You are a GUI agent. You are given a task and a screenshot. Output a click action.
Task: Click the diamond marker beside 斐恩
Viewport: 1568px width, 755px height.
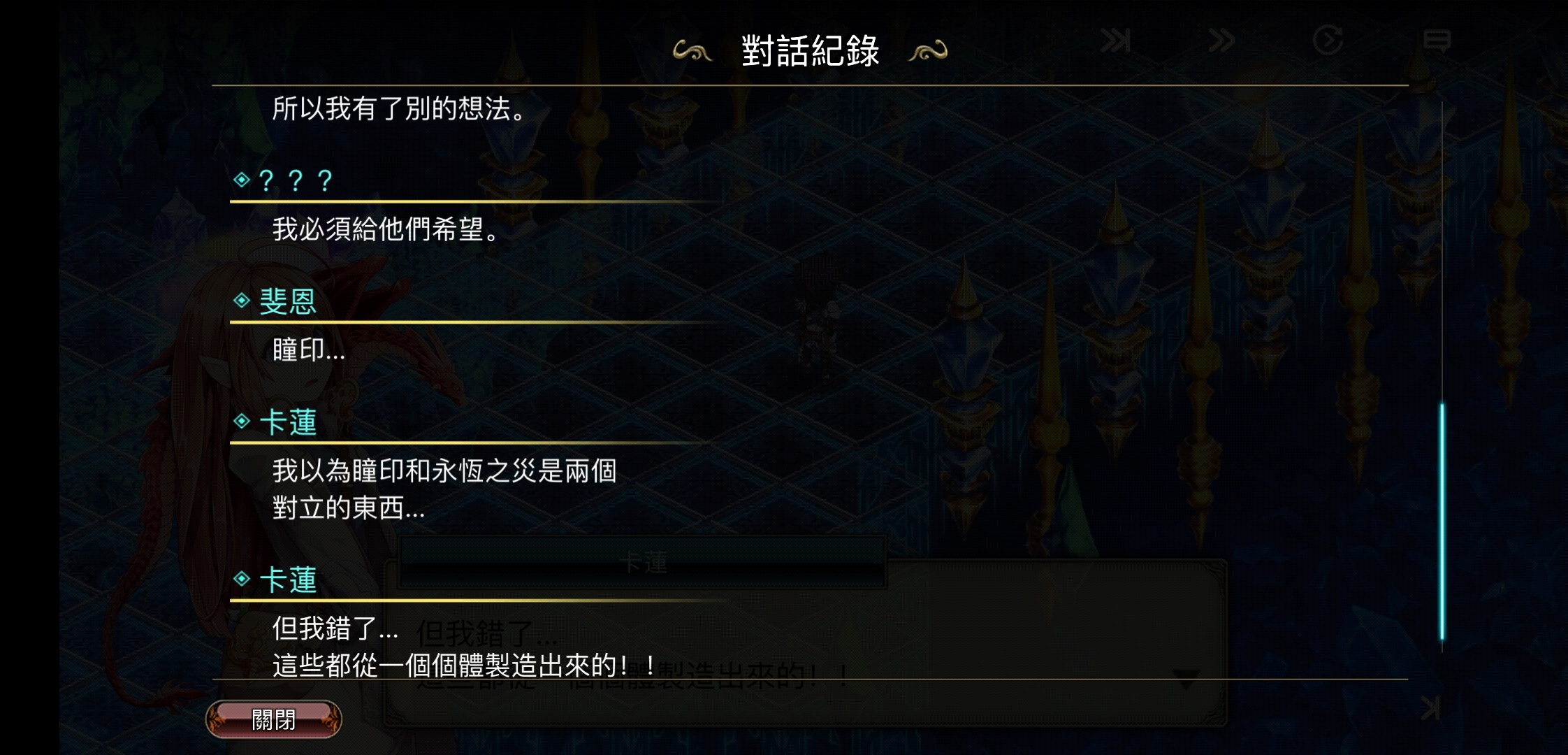(x=242, y=301)
